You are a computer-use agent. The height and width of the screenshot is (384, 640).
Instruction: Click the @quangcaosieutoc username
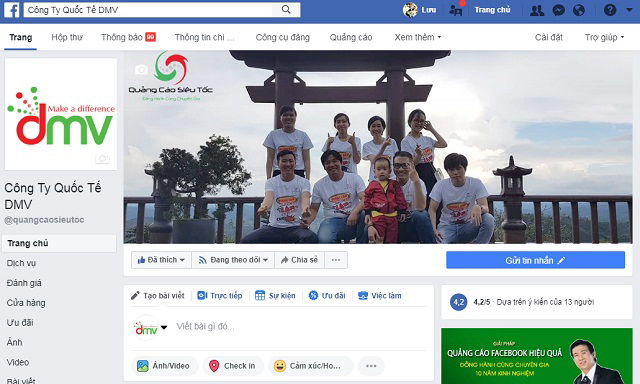pos(44,220)
